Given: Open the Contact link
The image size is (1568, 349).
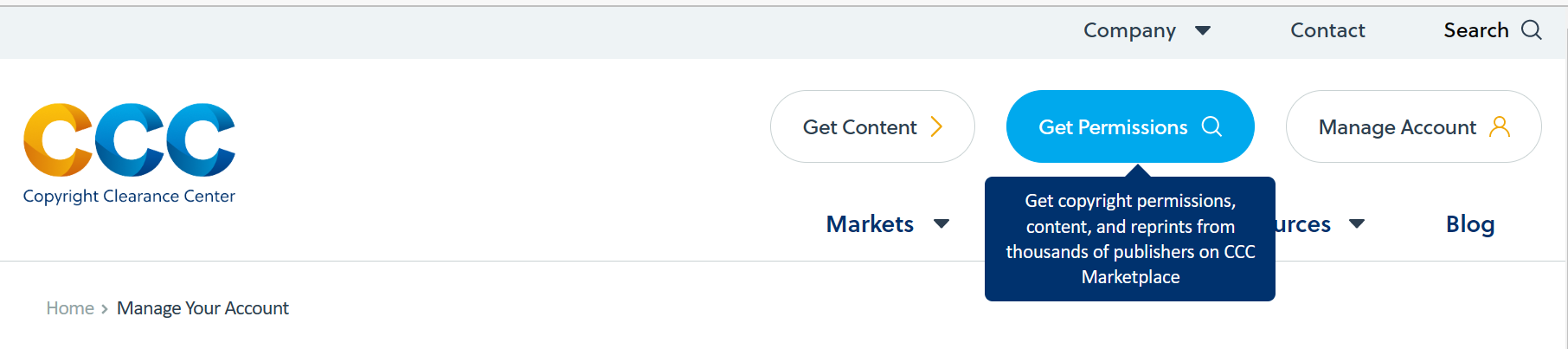Looking at the screenshot, I should coord(1327,30).
